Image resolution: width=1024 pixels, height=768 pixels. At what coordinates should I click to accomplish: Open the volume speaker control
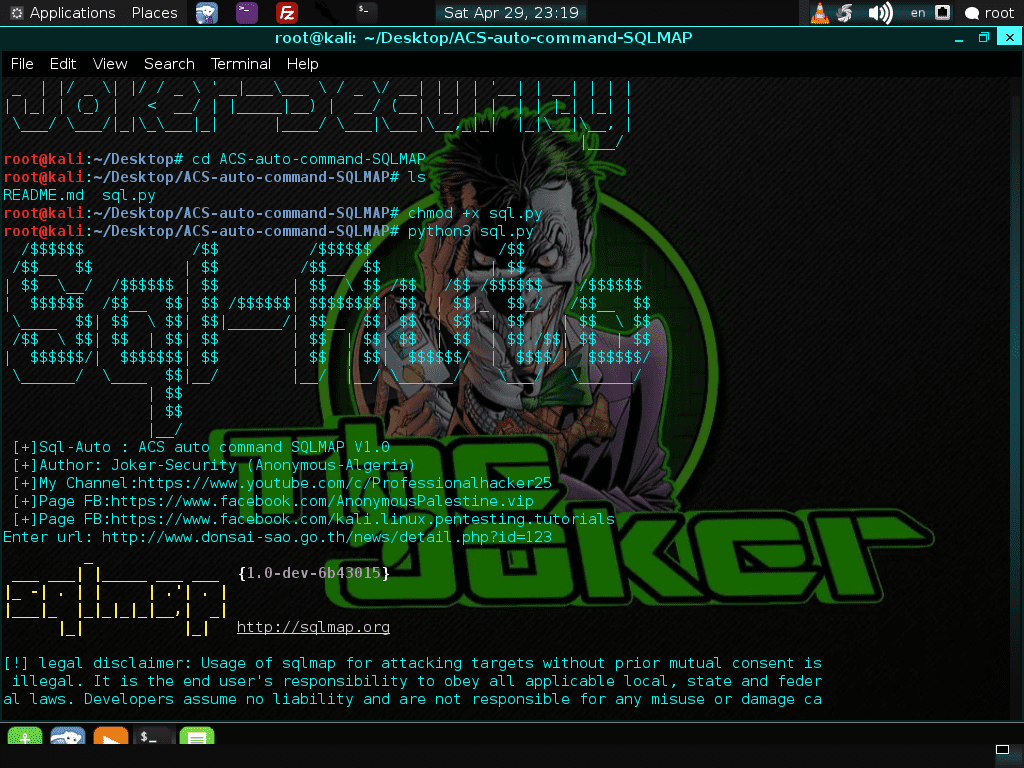click(x=880, y=13)
